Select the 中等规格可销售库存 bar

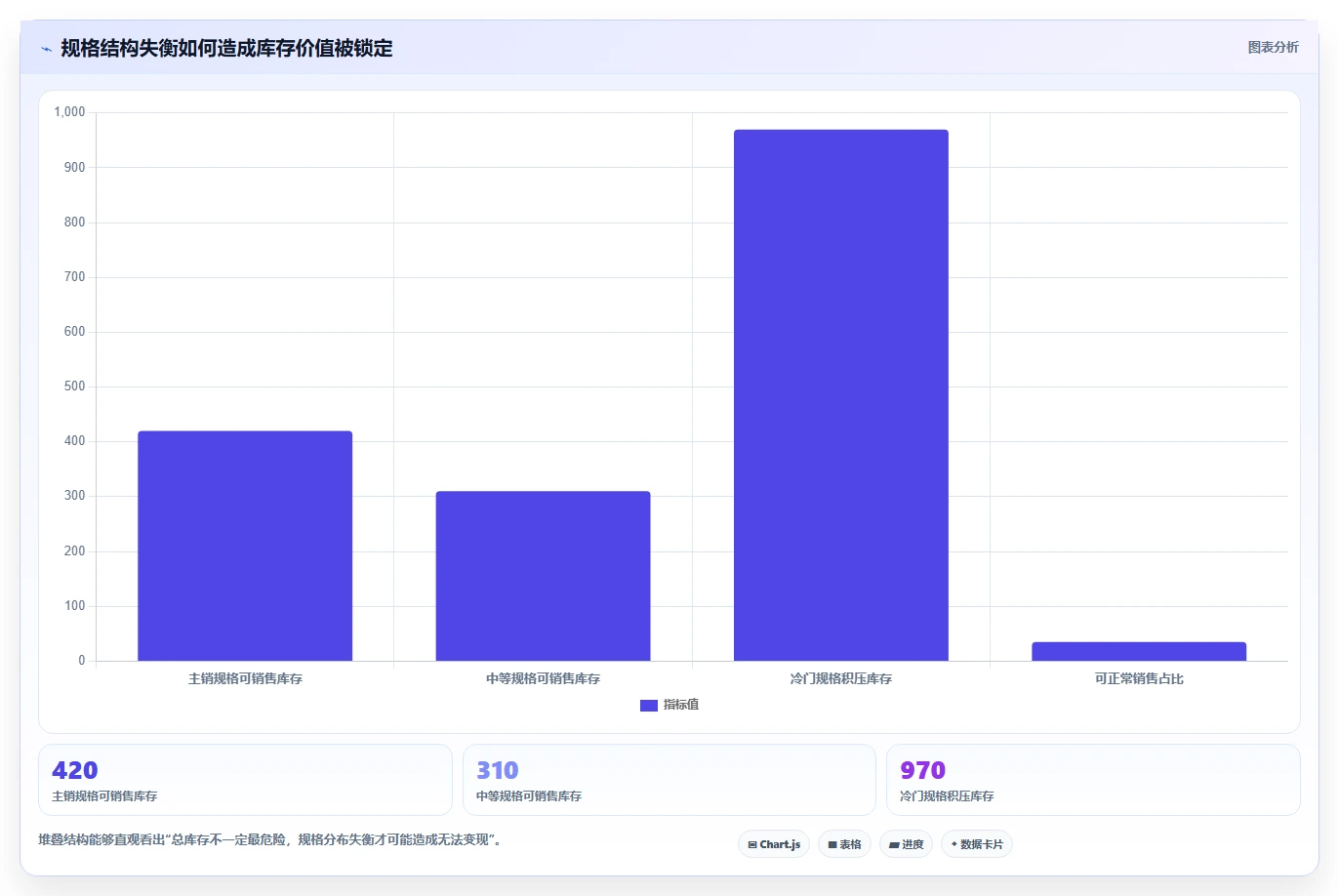pyautogui.click(x=543, y=576)
